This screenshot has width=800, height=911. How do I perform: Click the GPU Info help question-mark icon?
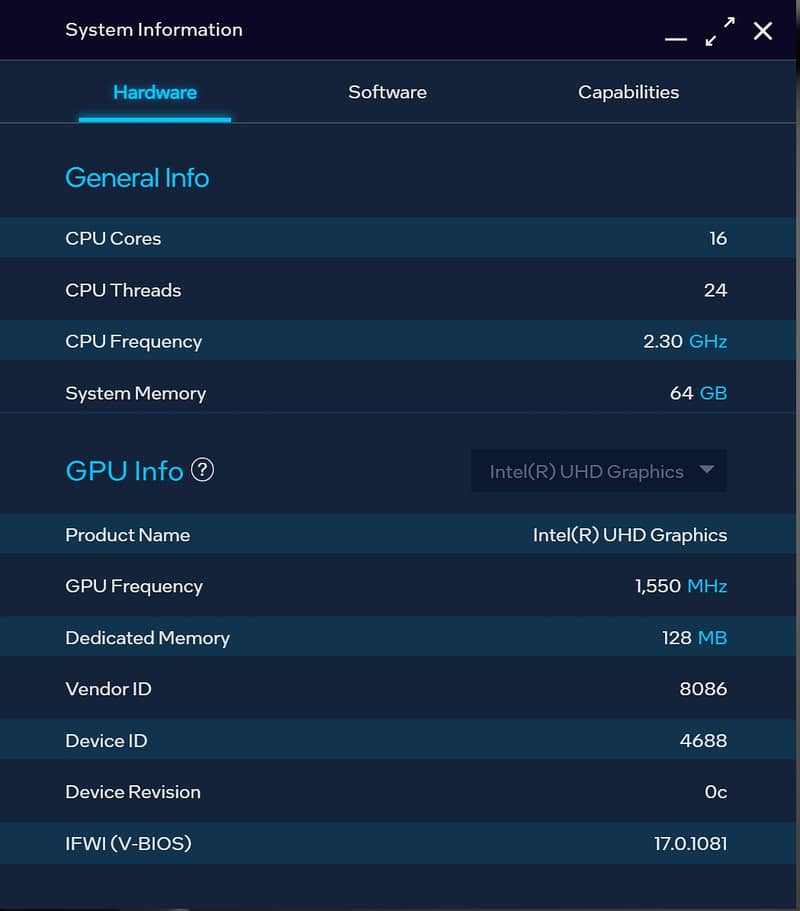(x=202, y=470)
